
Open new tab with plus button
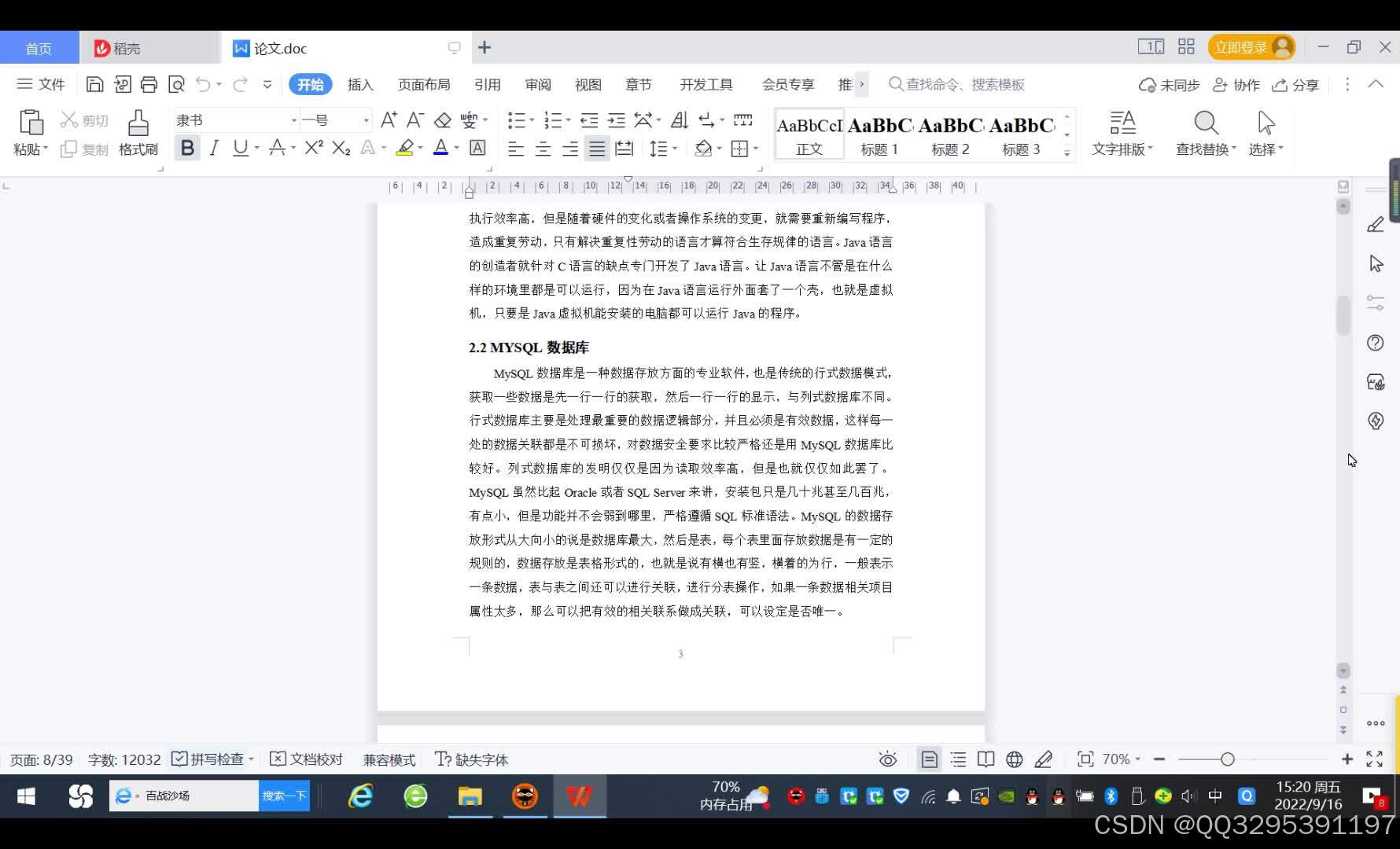coord(484,48)
